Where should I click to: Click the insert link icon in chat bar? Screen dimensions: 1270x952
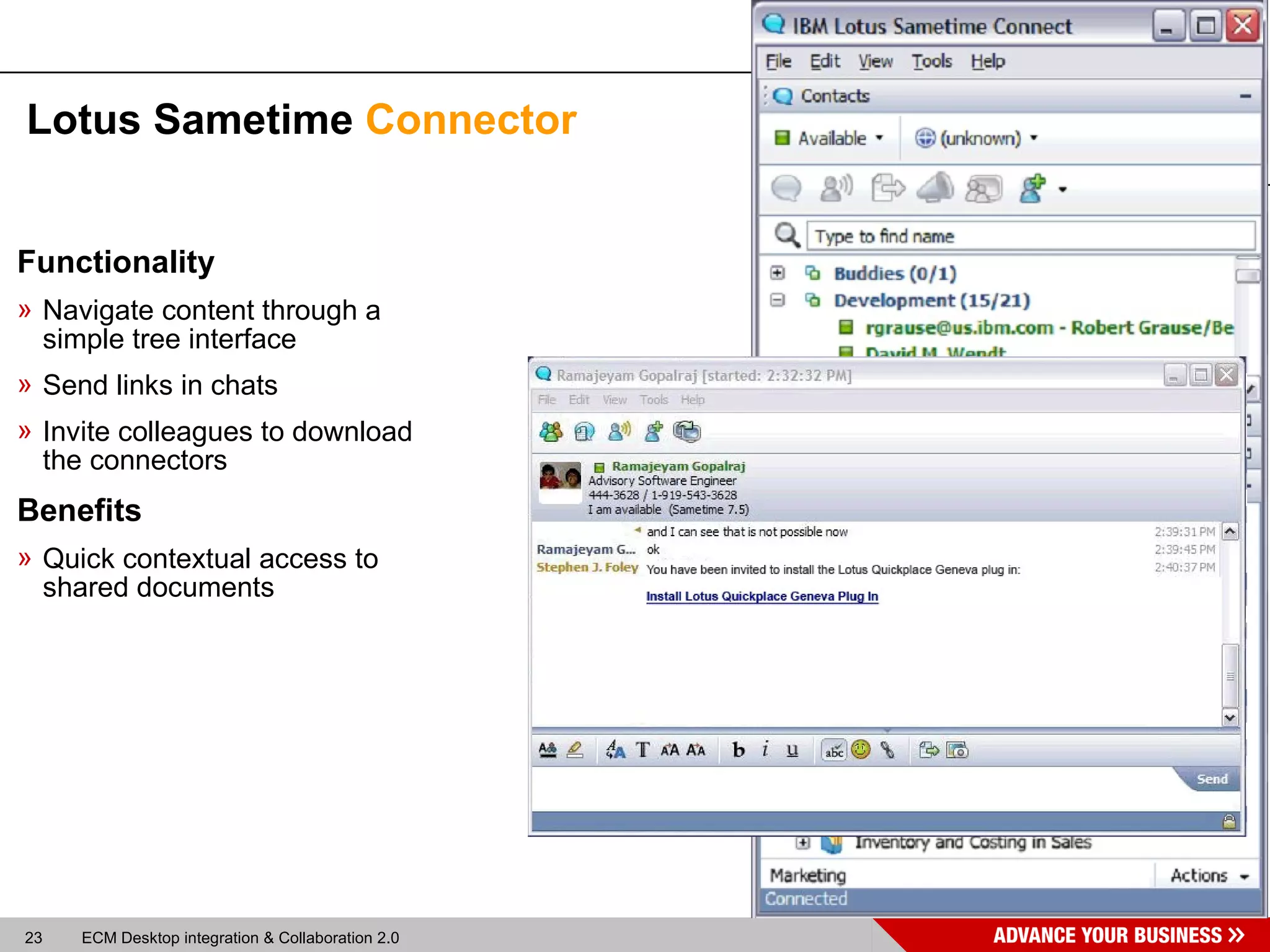[888, 750]
